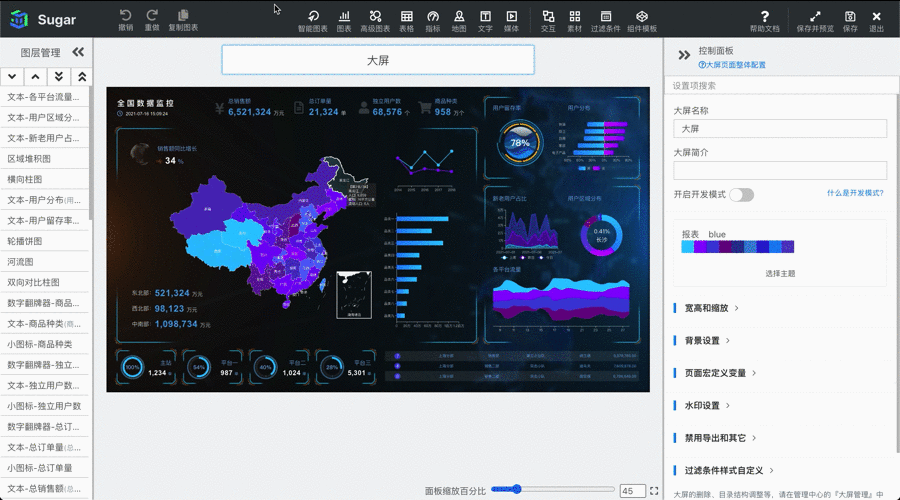Click the 大屏简介 input field
The image size is (900, 500).
click(x=780, y=171)
